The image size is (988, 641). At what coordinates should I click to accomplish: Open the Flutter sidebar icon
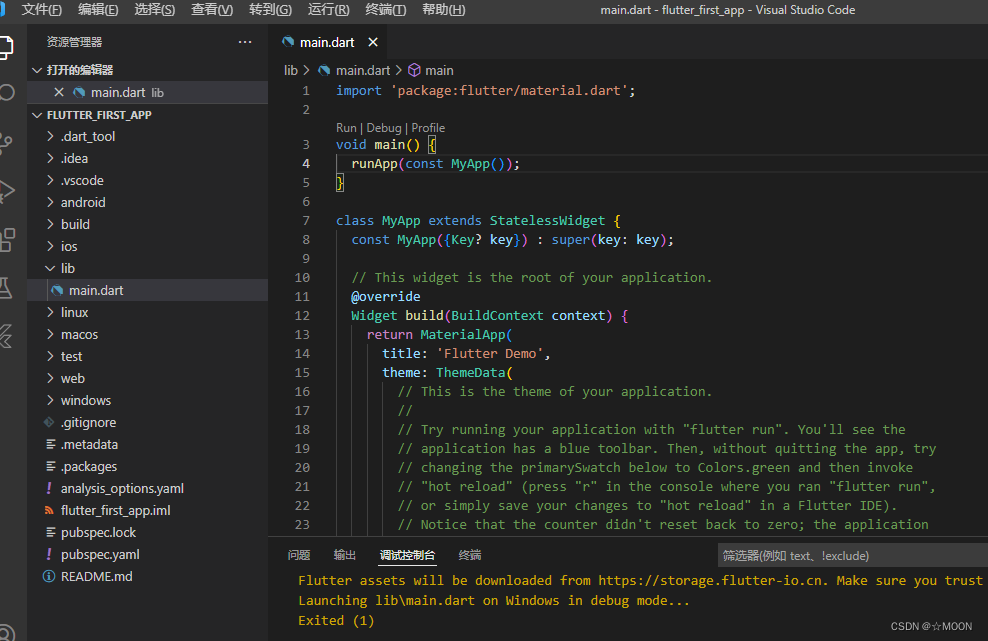(6, 336)
